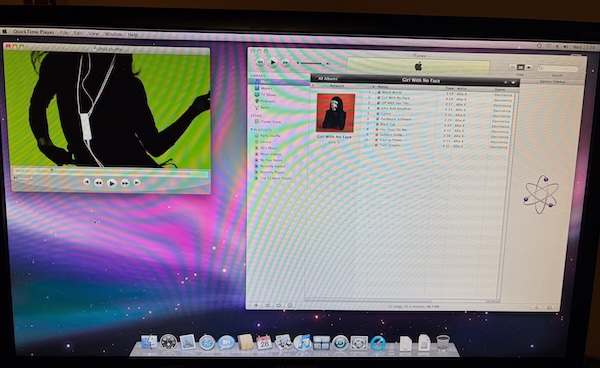
Task: Select Music in the iTunes library sidebar
Action: (279, 82)
